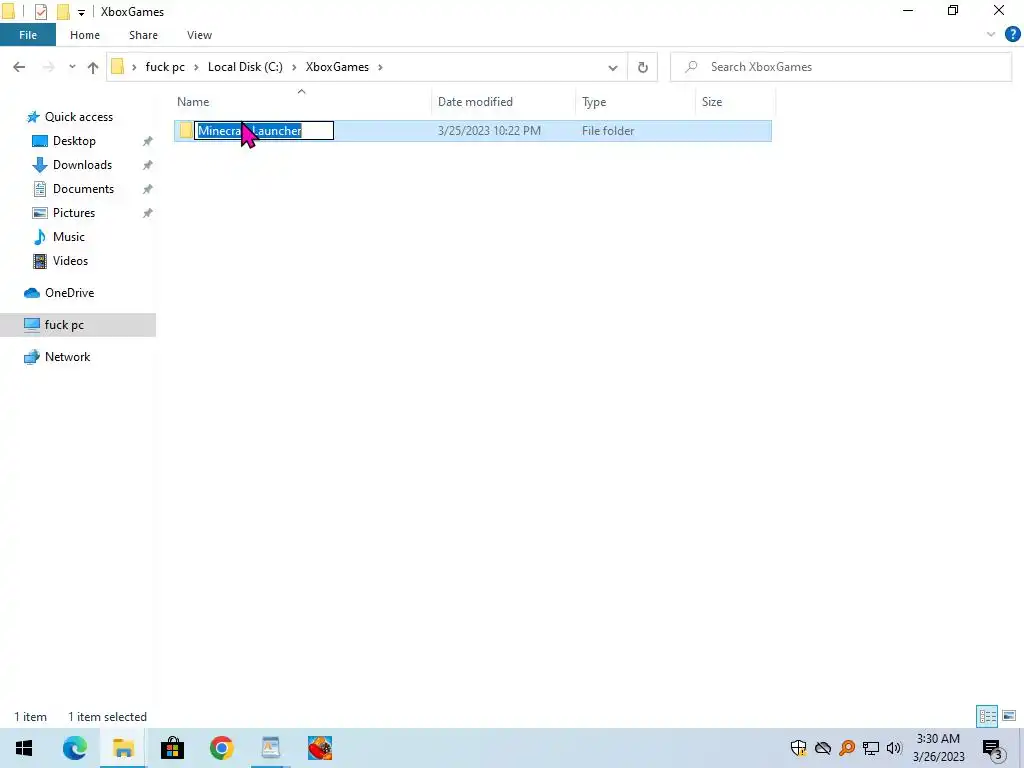This screenshot has width=1024, height=768.
Task: Open the taskbar app next to Chrome
Action: coord(270,748)
